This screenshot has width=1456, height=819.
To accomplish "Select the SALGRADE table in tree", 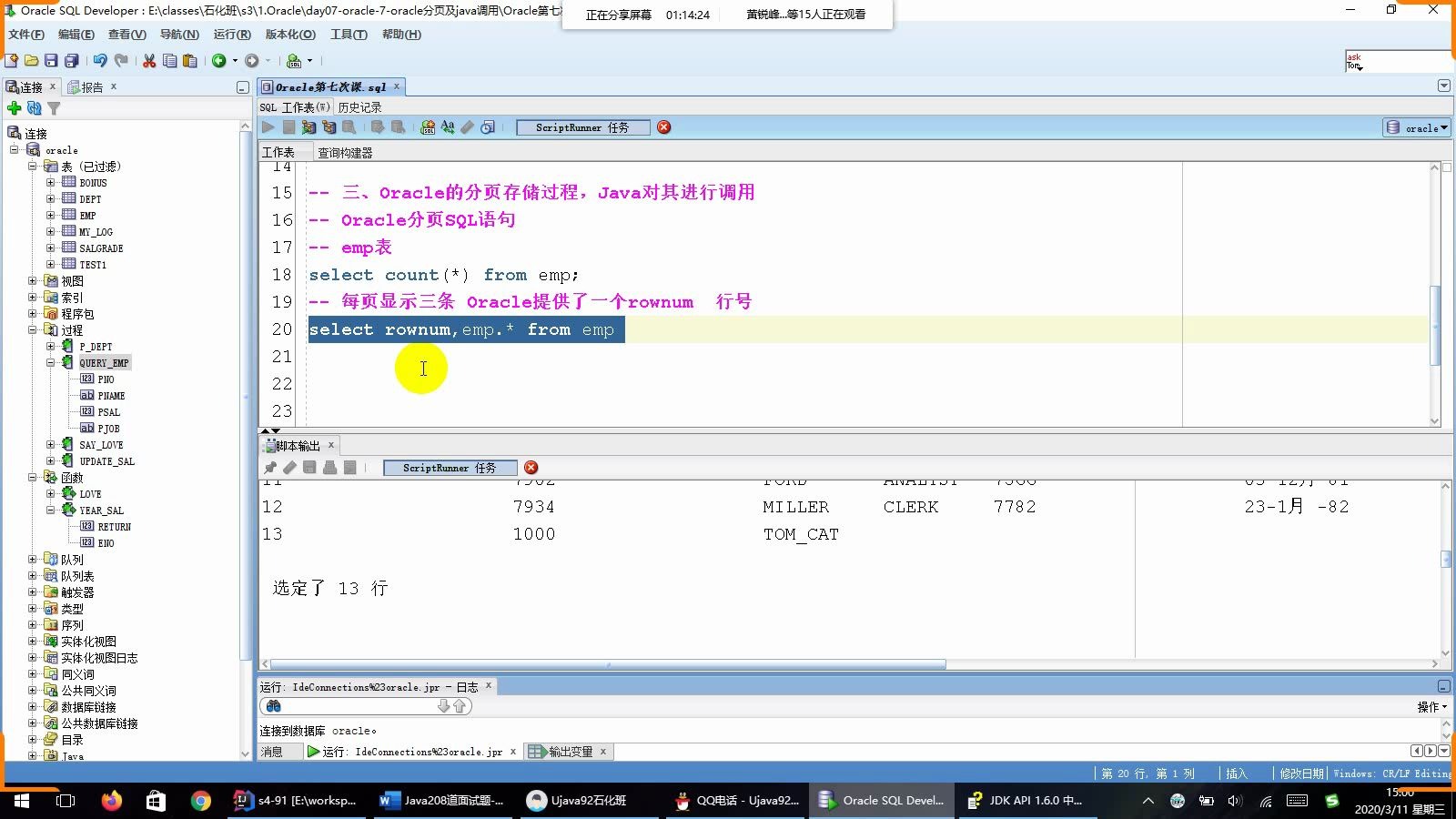I will click(101, 248).
